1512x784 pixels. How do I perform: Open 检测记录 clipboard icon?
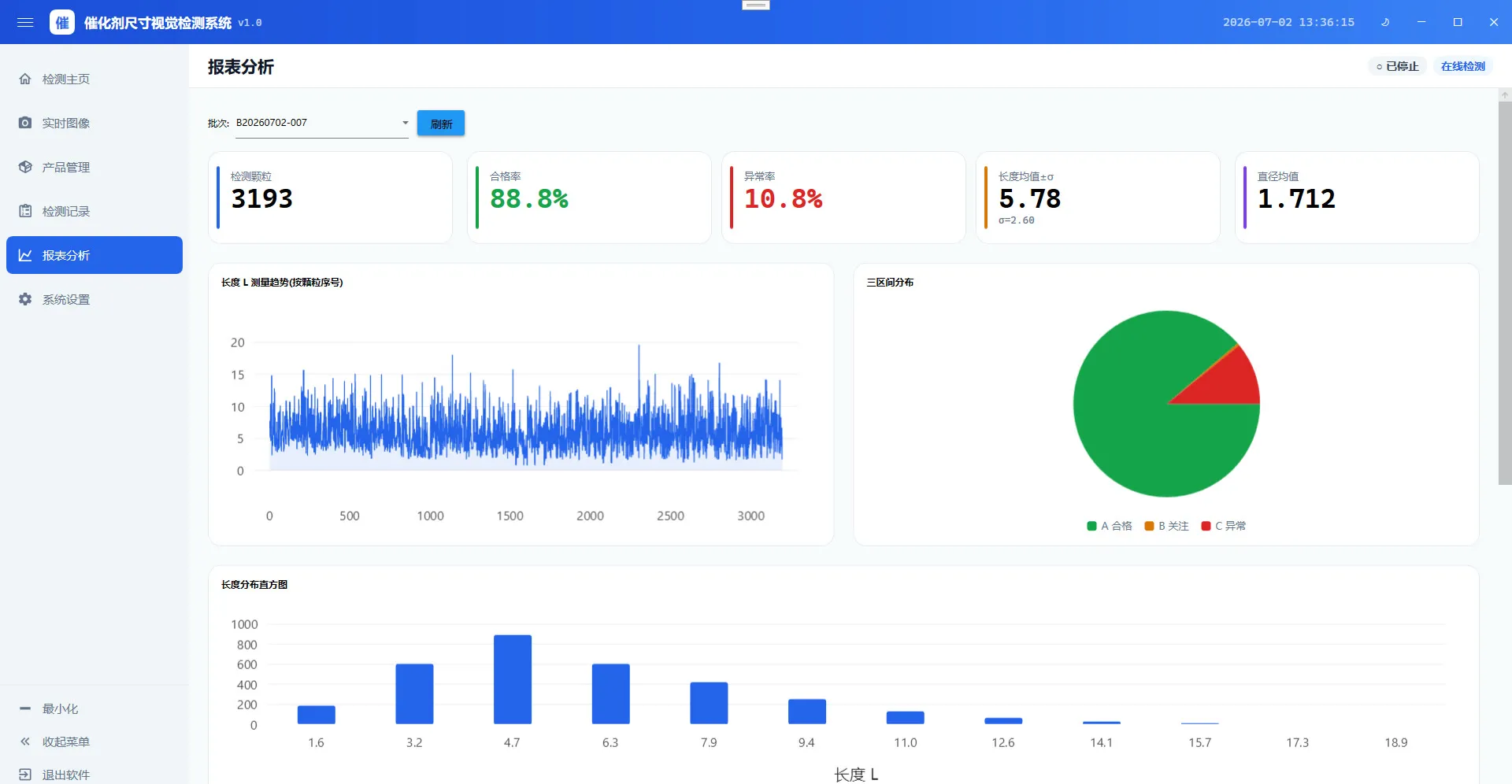click(25, 211)
